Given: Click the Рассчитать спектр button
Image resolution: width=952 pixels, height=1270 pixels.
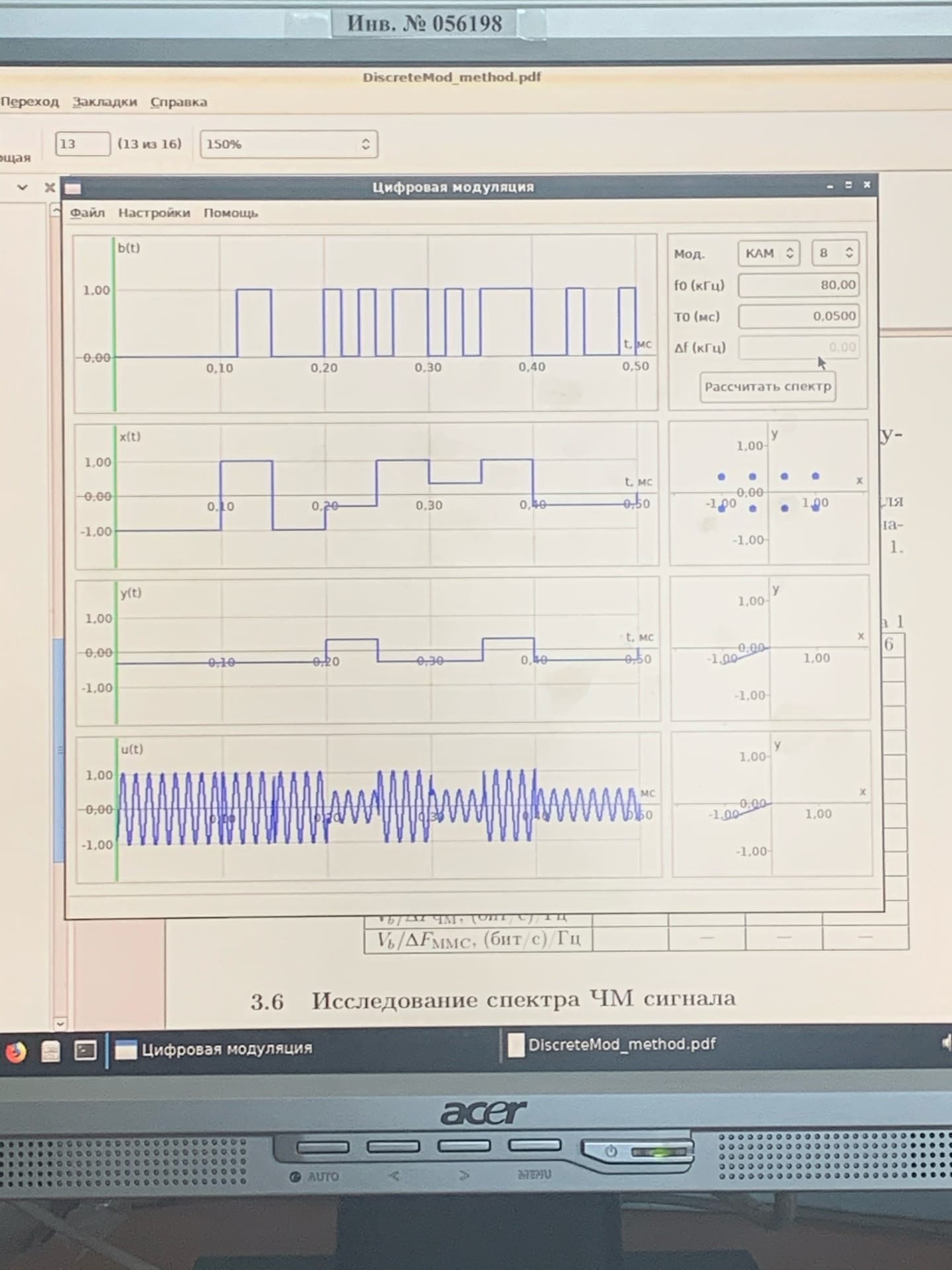Looking at the screenshot, I should click(x=768, y=387).
